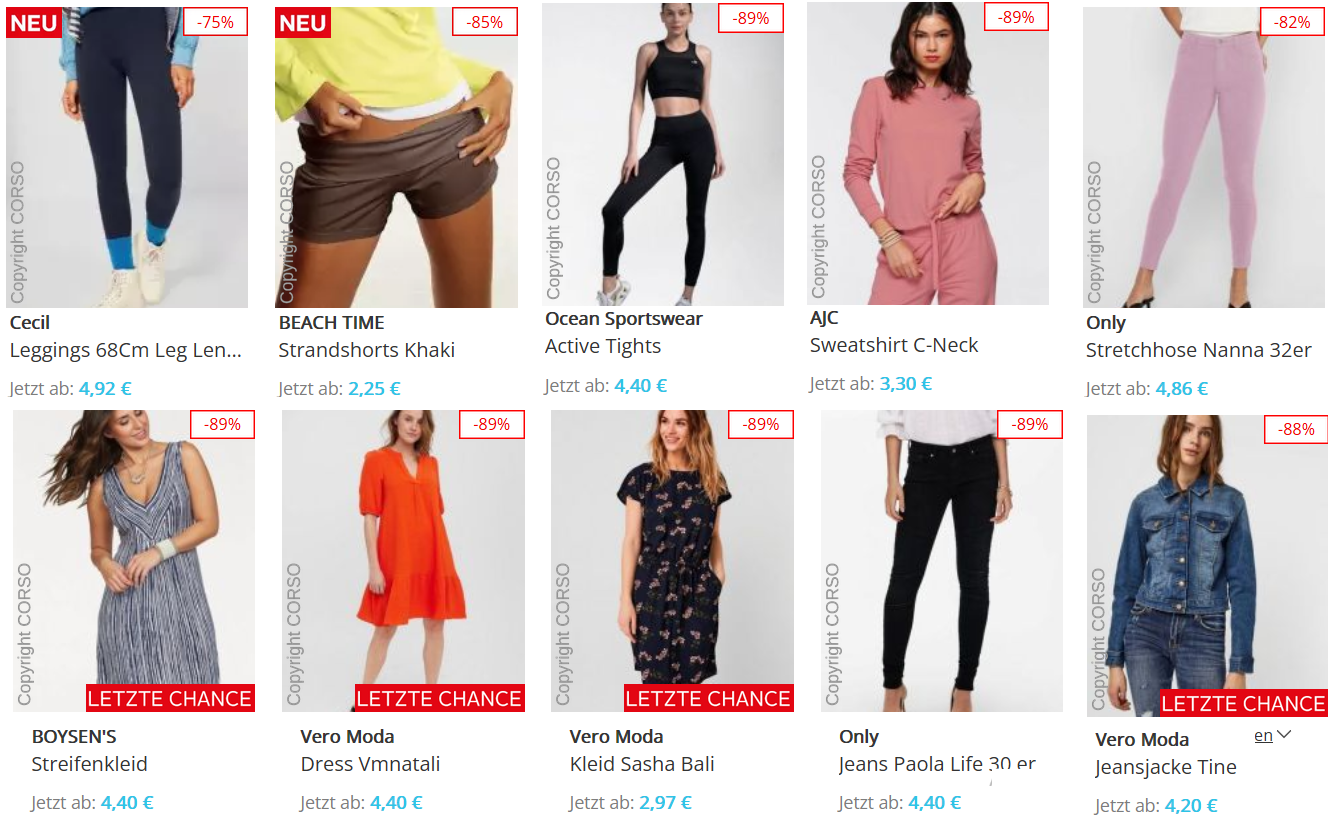Open the denim Jeansjacke Tine image
The image size is (1328, 818).
tap(1207, 566)
